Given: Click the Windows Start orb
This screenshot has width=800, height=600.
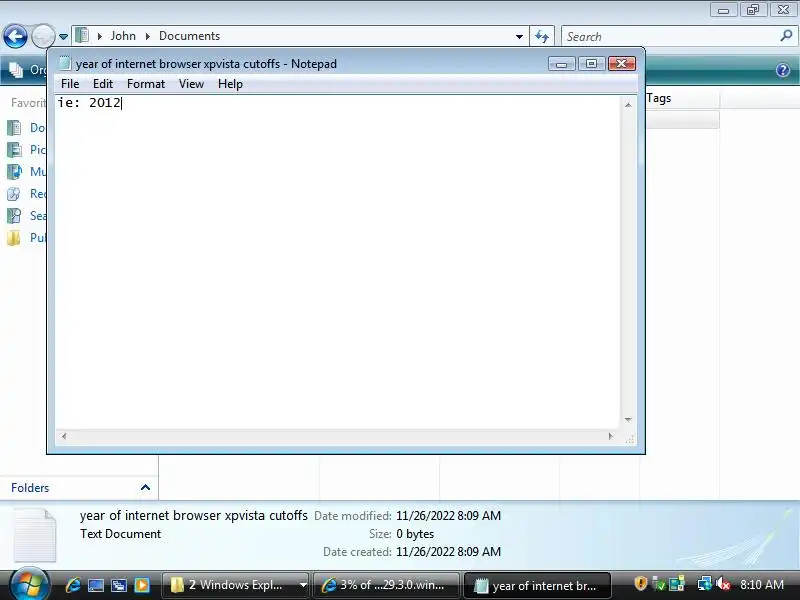Looking at the screenshot, I should (28, 585).
